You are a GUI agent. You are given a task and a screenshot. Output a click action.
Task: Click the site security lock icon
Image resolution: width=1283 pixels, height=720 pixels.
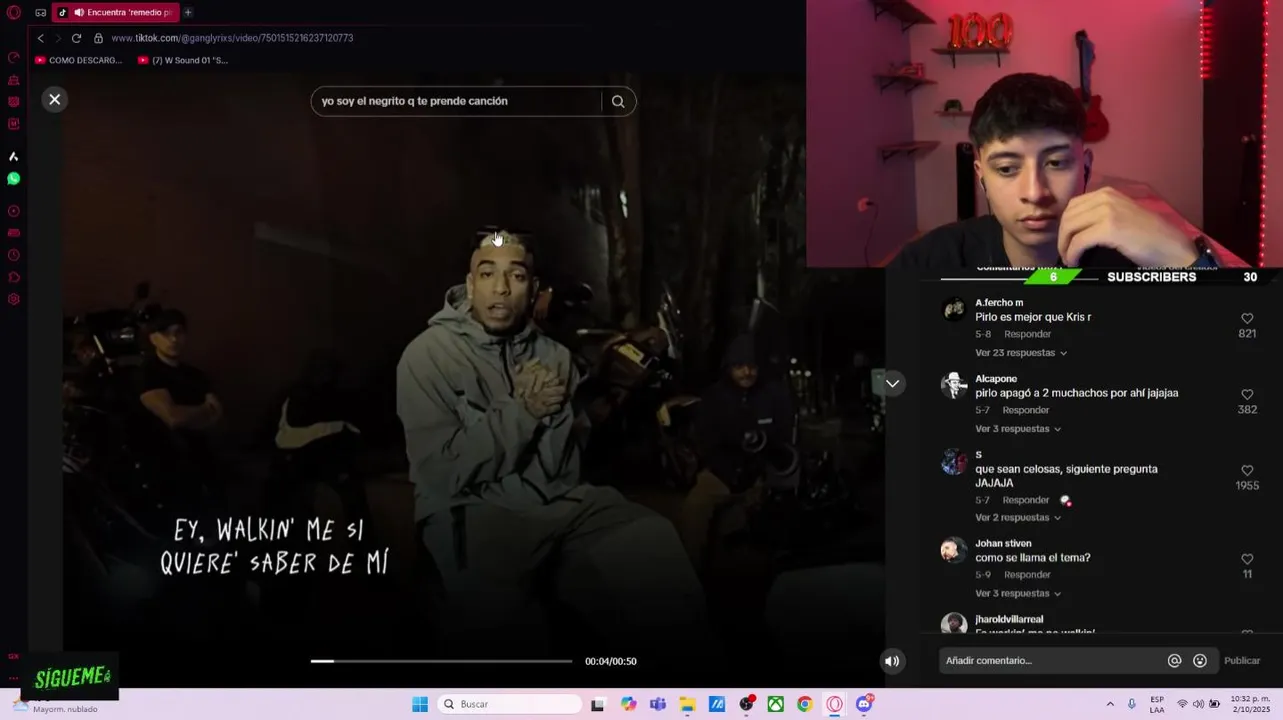pyautogui.click(x=98, y=38)
